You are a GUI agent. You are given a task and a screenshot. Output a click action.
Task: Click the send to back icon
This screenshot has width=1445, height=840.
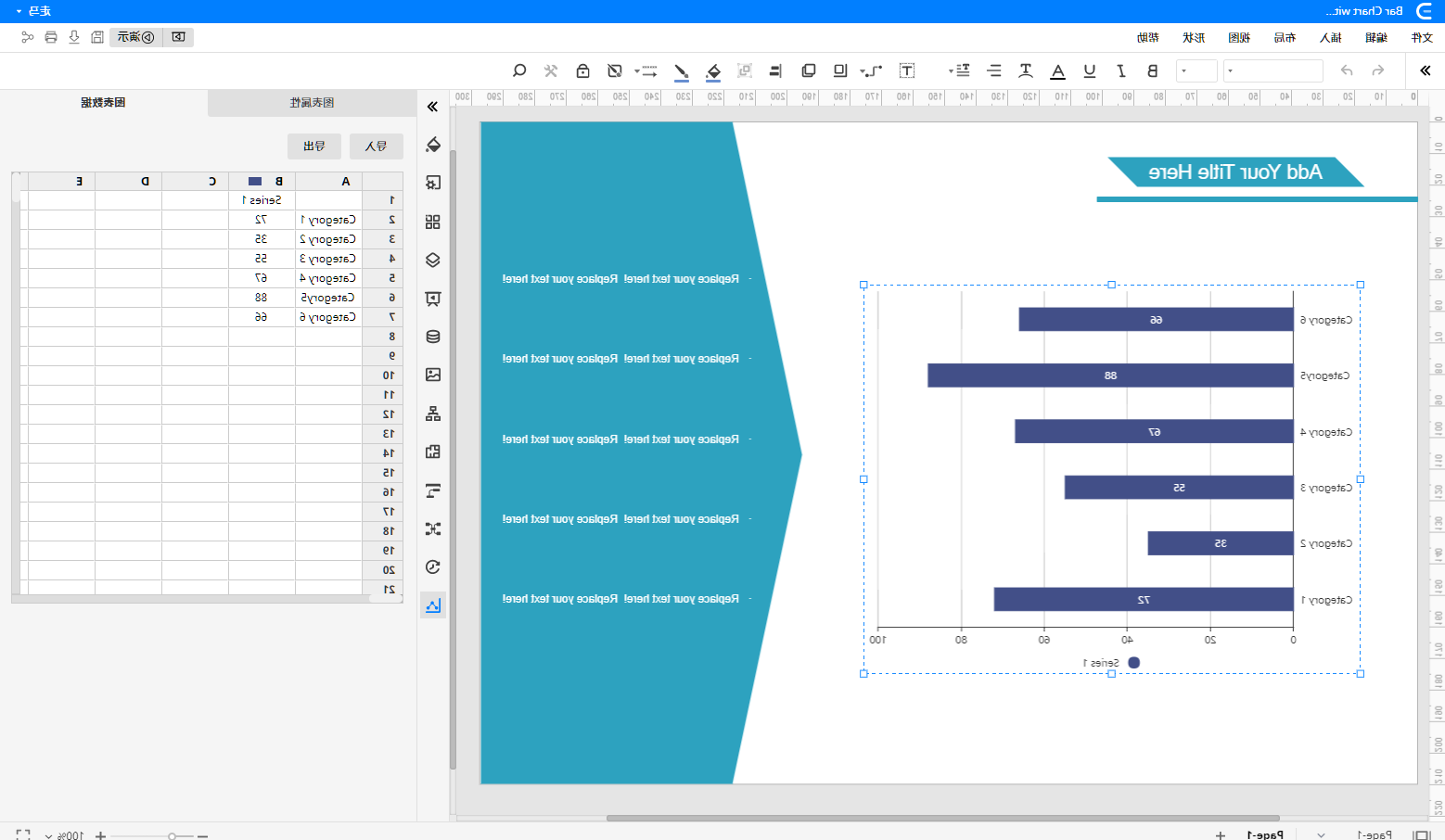[840, 70]
